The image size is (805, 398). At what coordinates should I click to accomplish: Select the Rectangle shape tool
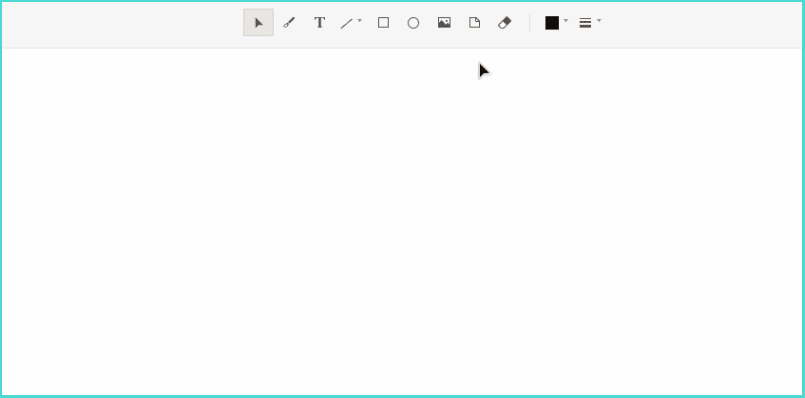(384, 23)
